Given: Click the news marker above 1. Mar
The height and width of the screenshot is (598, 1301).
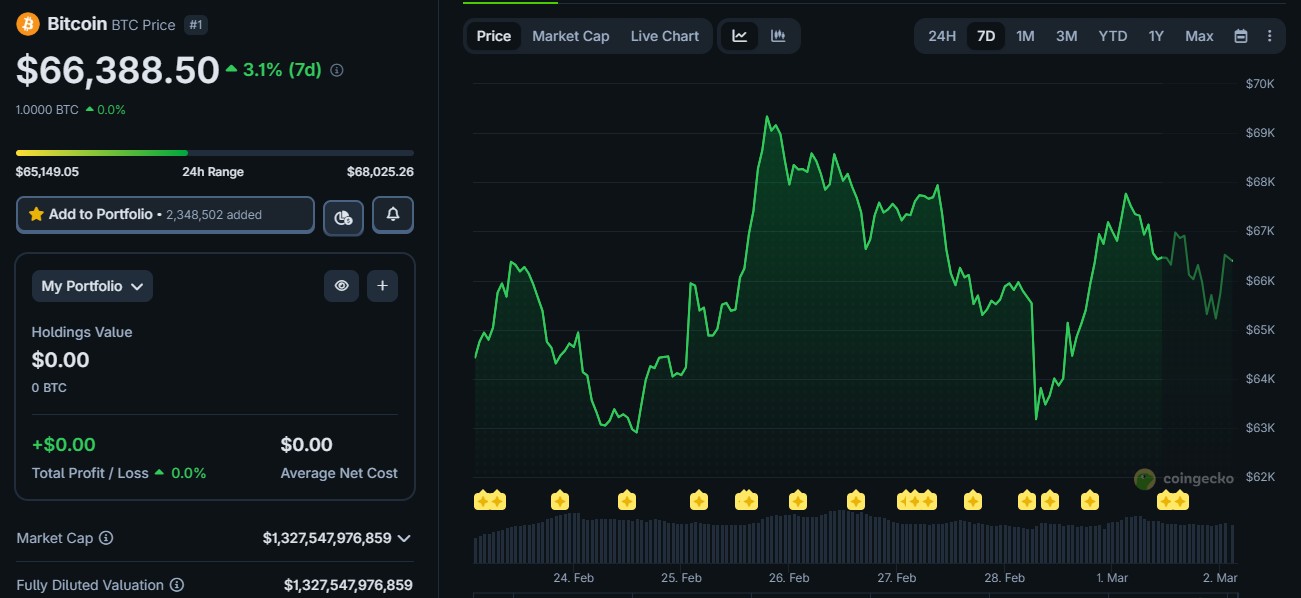Looking at the screenshot, I should click(1090, 500).
